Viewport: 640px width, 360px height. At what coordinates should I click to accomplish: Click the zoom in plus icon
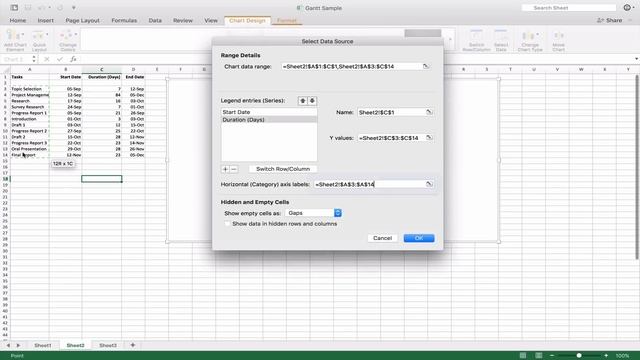pyautogui.click(x=606, y=356)
